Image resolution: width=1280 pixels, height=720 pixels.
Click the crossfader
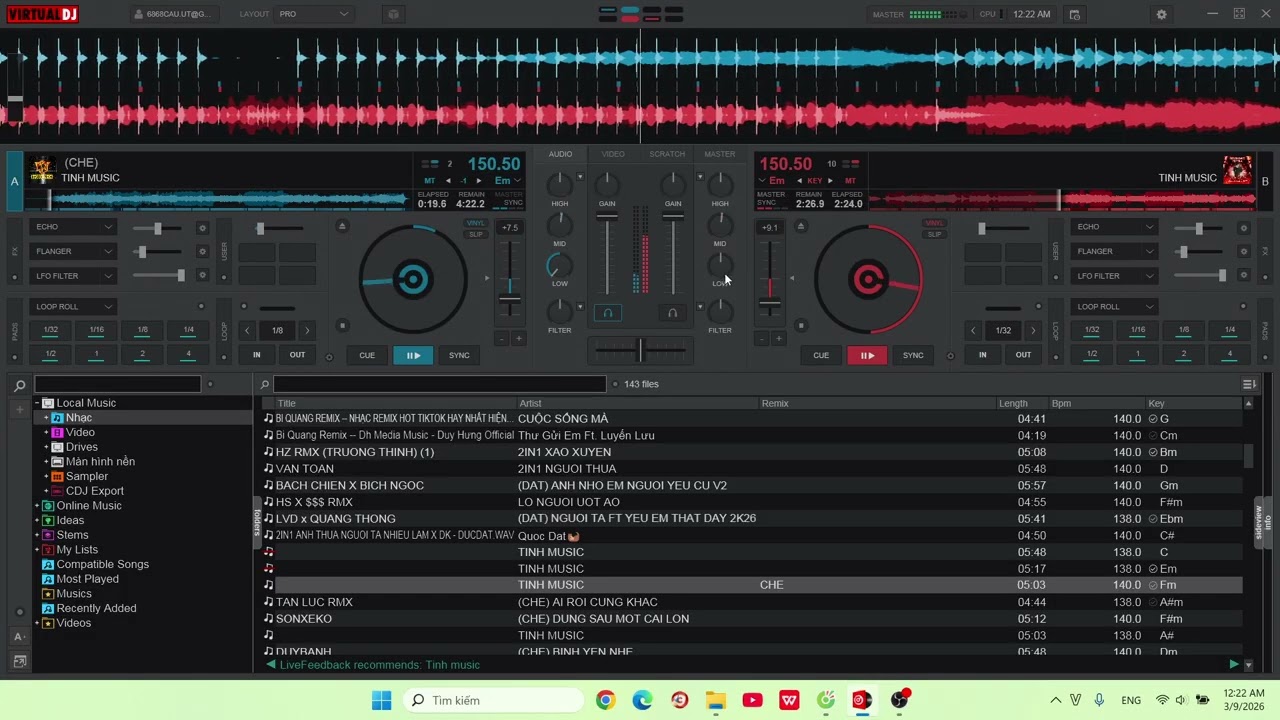640,349
